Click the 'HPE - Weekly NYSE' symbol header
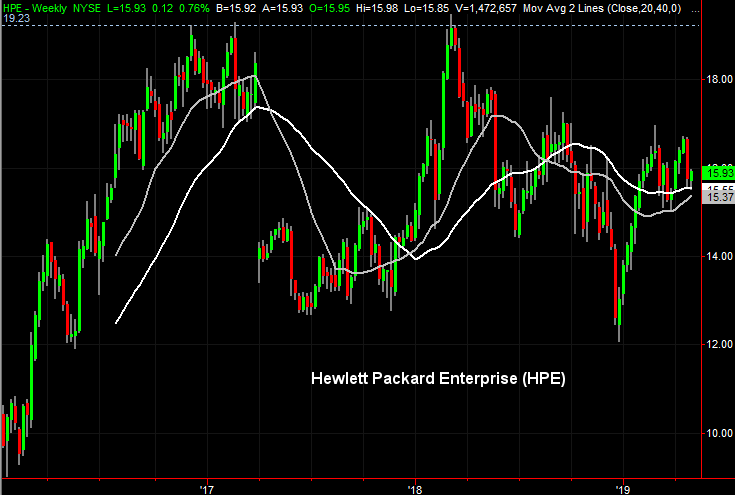Screen dimensions: 735x495 tap(51, 8)
